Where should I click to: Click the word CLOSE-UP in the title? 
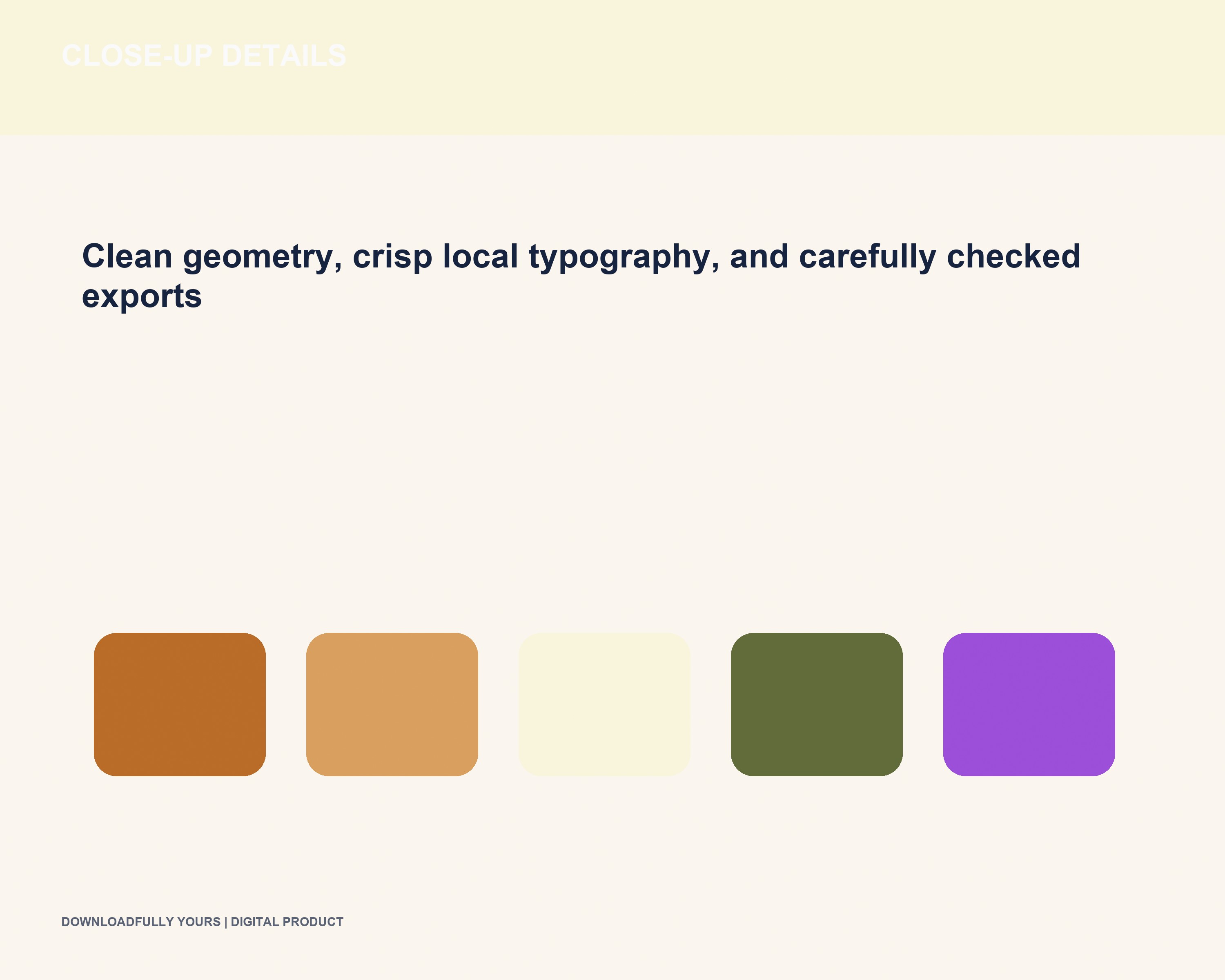137,56
